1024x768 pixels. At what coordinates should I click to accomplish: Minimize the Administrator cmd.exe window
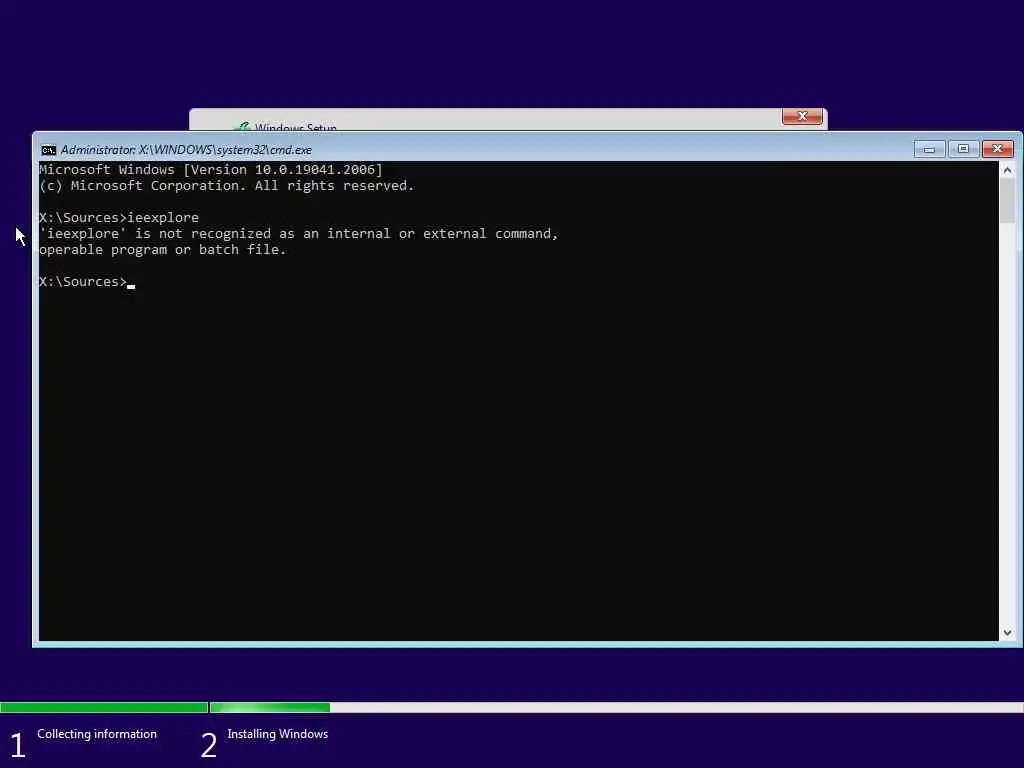(929, 150)
